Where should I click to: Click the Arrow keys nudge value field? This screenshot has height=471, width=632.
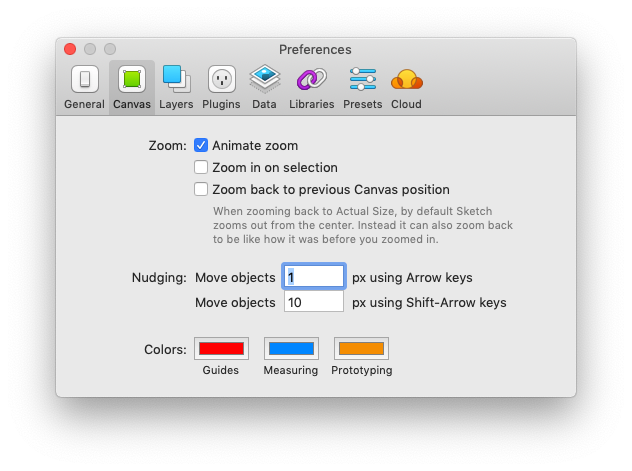314,277
